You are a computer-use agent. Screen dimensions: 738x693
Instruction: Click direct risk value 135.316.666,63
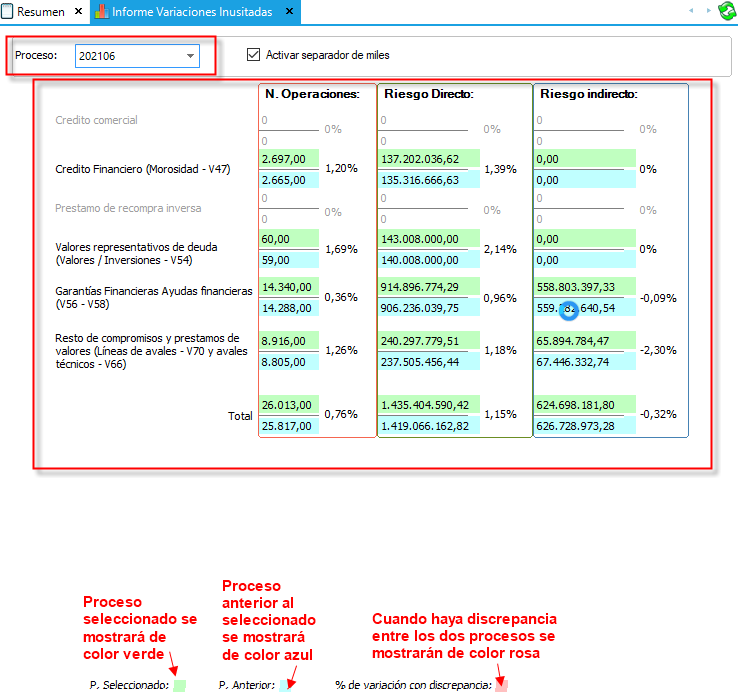429,180
